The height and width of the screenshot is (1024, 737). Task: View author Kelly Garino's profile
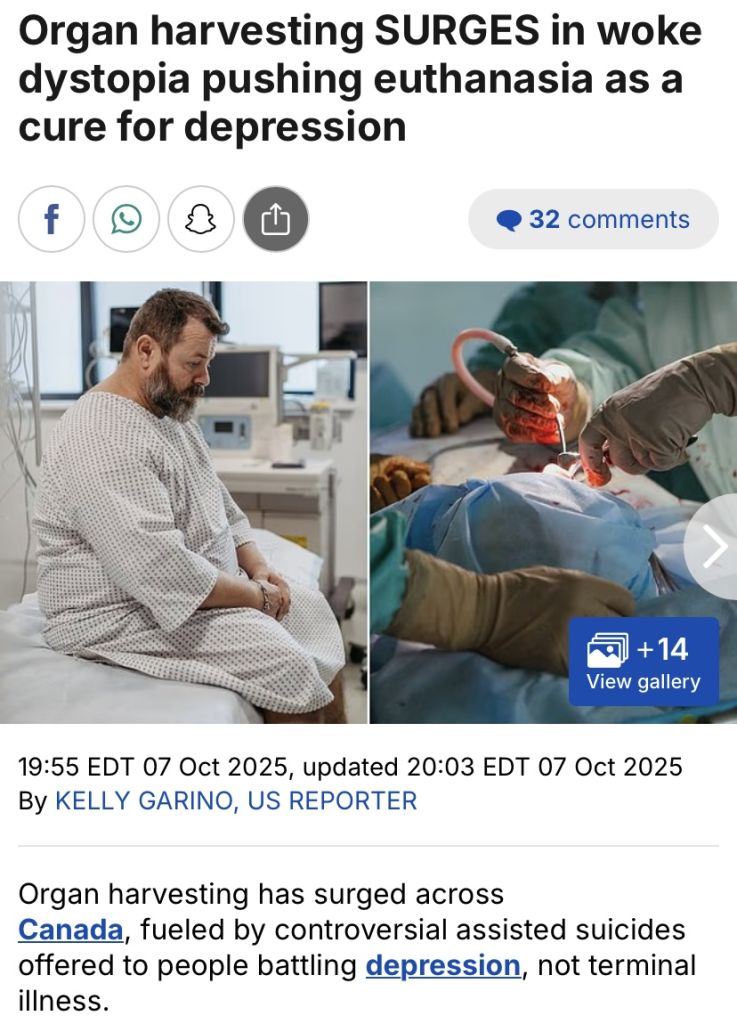click(x=146, y=801)
